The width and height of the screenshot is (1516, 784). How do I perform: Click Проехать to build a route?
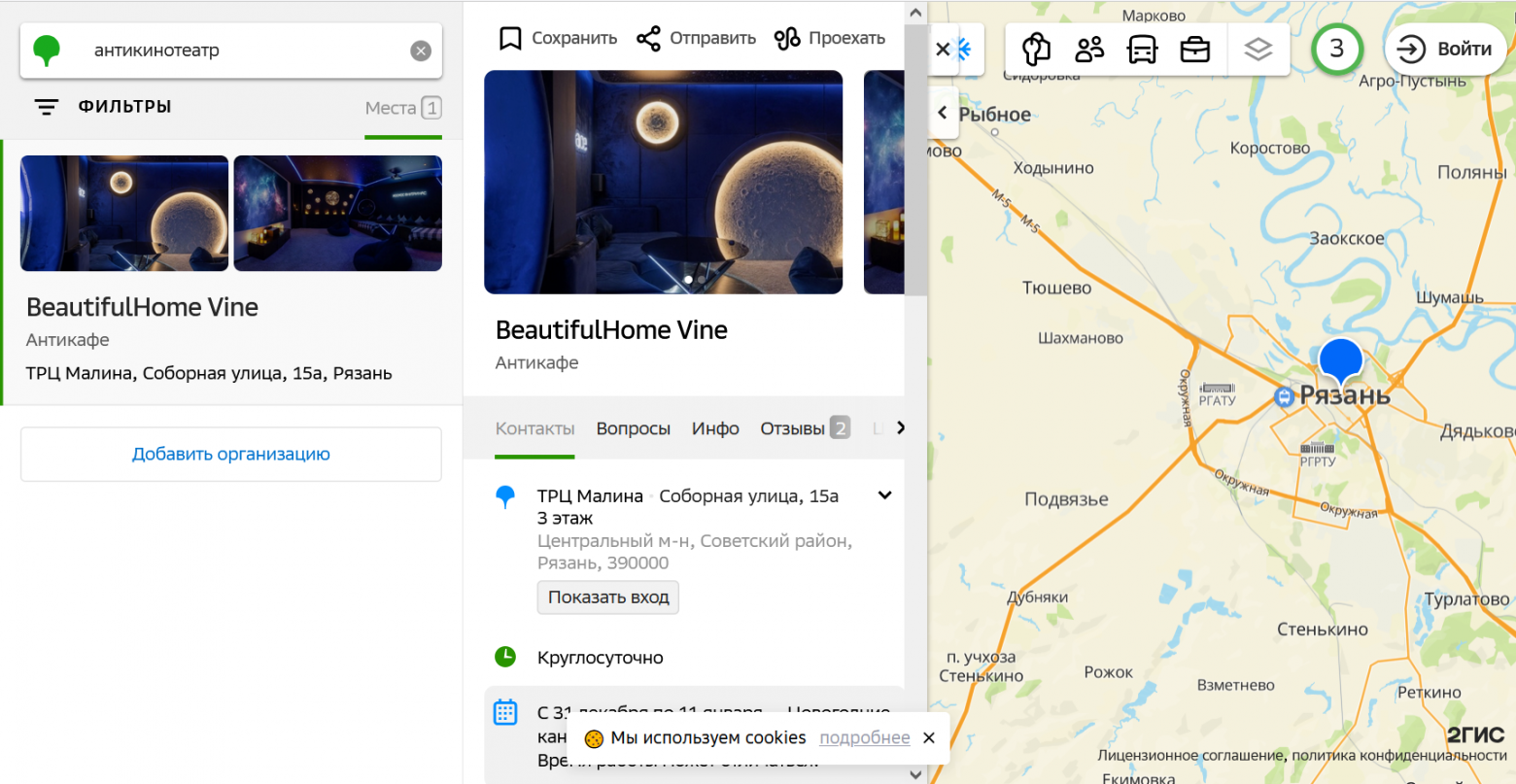click(x=830, y=39)
